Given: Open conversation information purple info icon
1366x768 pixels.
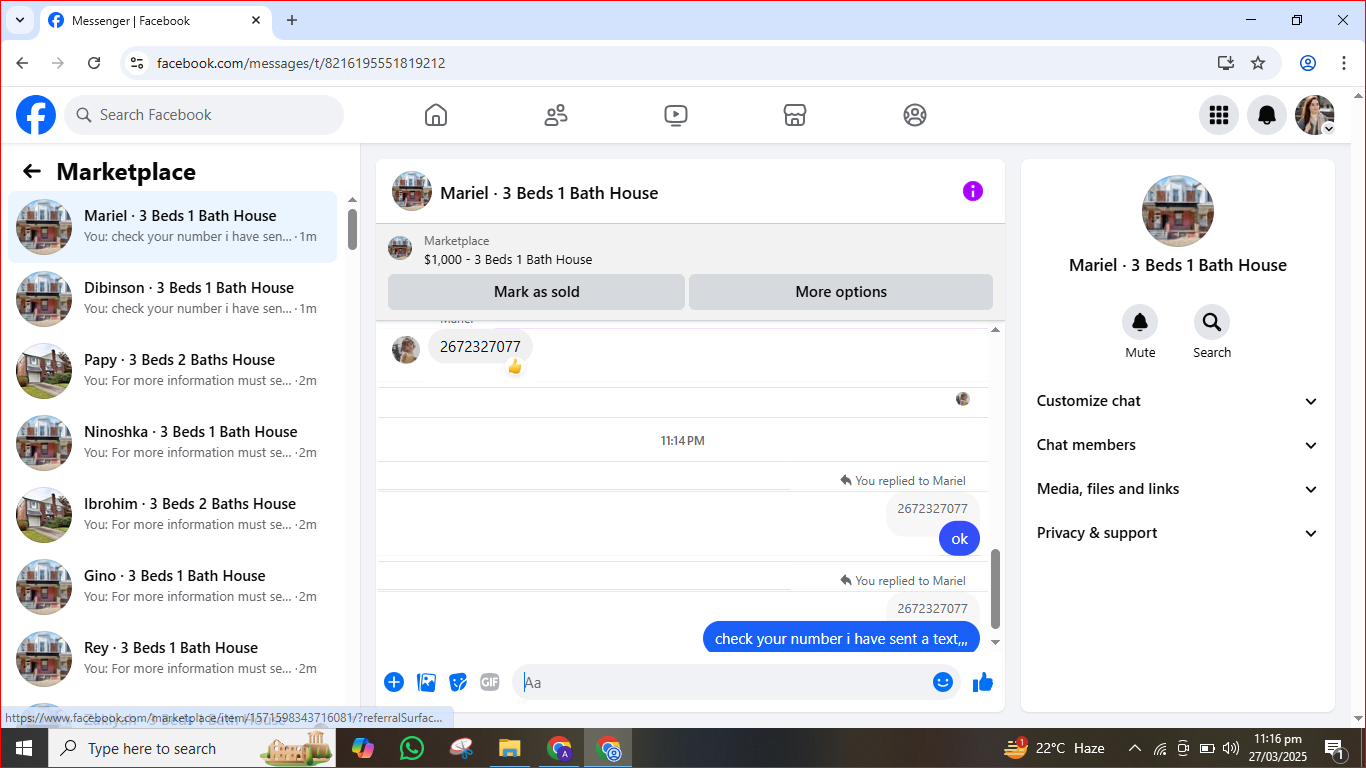Looking at the screenshot, I should pyautogui.click(x=973, y=191).
